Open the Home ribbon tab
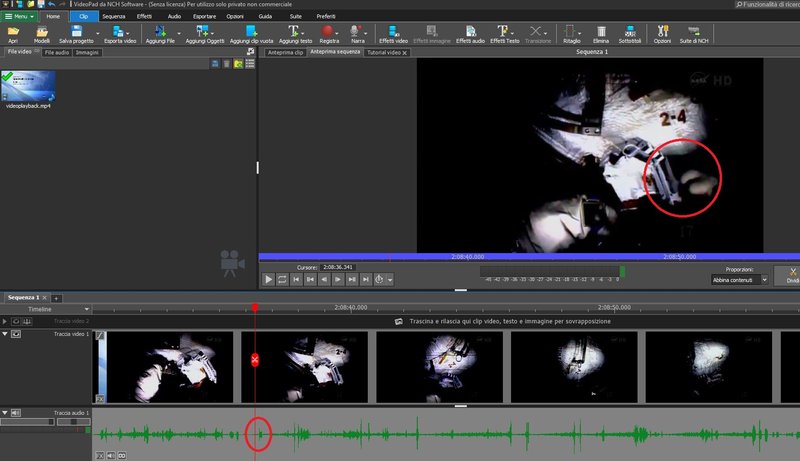 [x=53, y=16]
